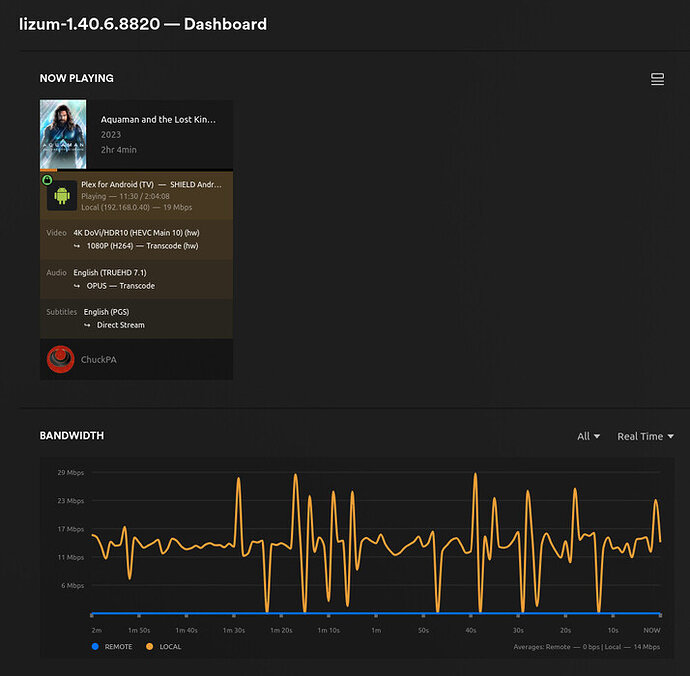Select '4K DoVi/HDR10 (HEVC Main 10) (hw)' text
Screen dimensions: 690x676
[136, 233]
